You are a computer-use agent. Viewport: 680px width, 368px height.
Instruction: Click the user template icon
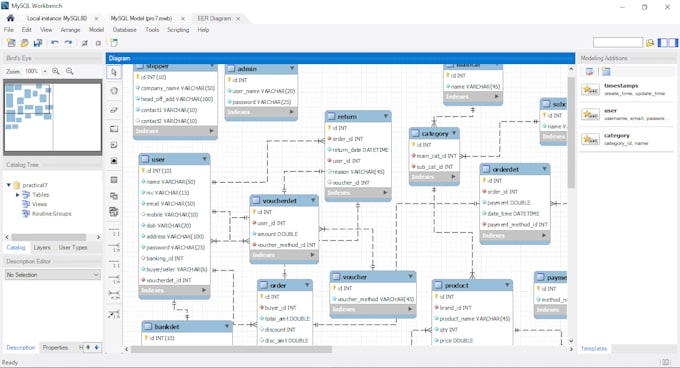590,114
